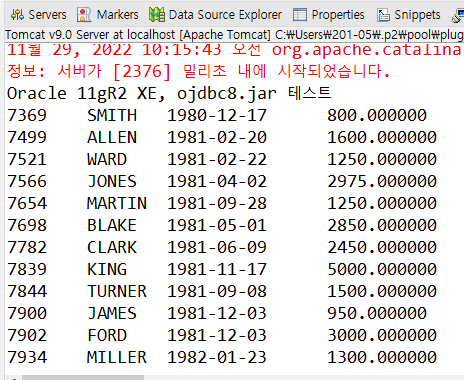Click the name MARTIN
The width and height of the screenshot is (464, 380).
117,203
